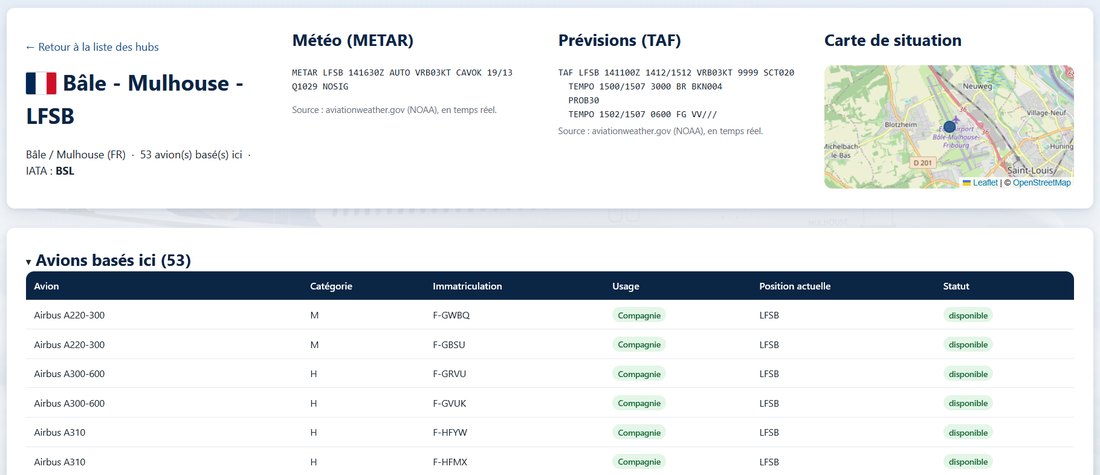Click disponible status in F-HFMX row
The width and height of the screenshot is (1100, 475).
pos(968,462)
